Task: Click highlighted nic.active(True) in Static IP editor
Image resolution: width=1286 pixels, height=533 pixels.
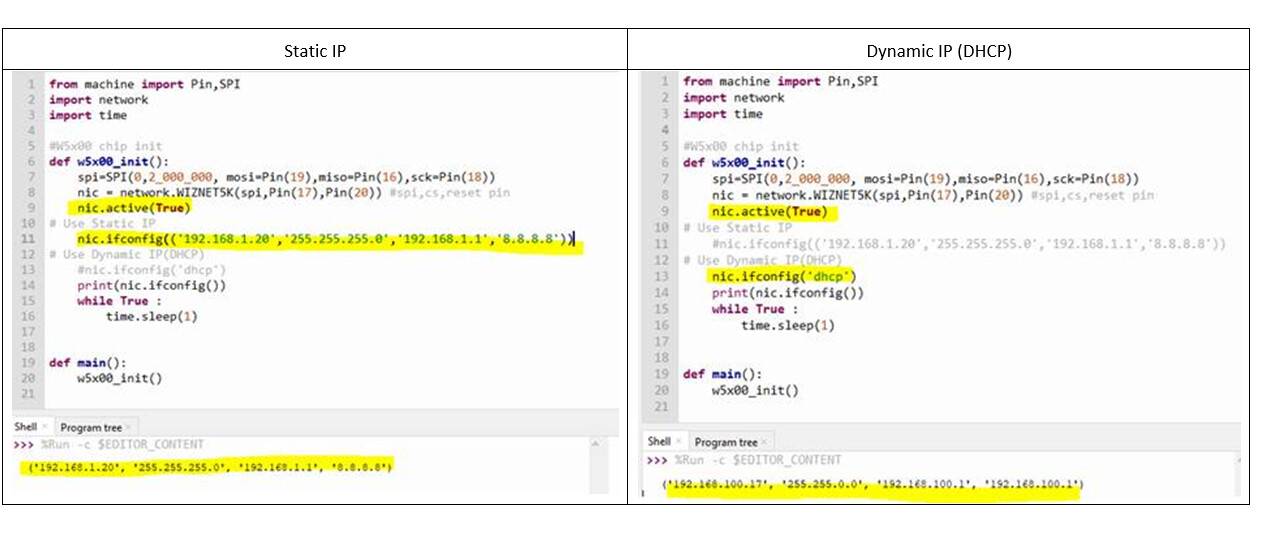Action: pos(133,208)
